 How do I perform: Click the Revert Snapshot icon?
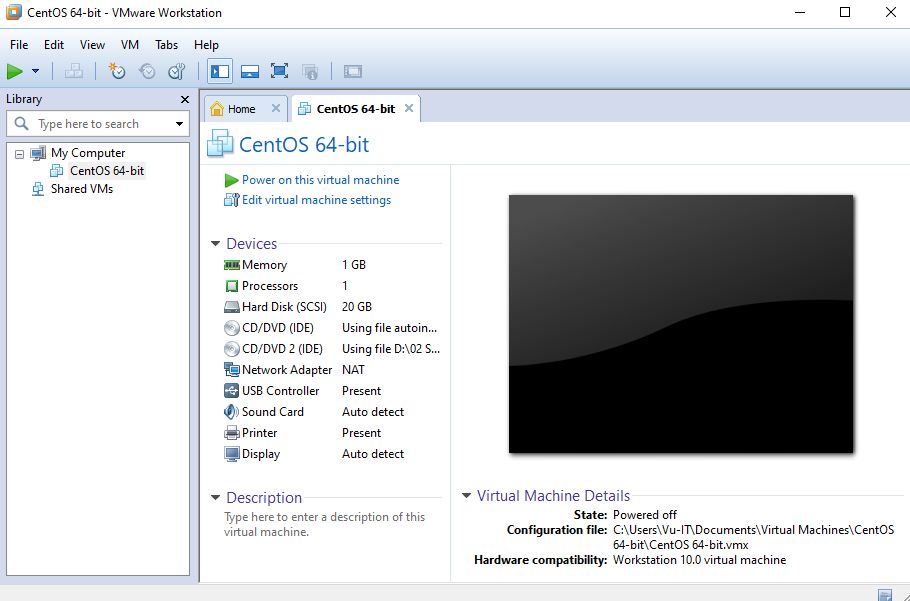[147, 71]
